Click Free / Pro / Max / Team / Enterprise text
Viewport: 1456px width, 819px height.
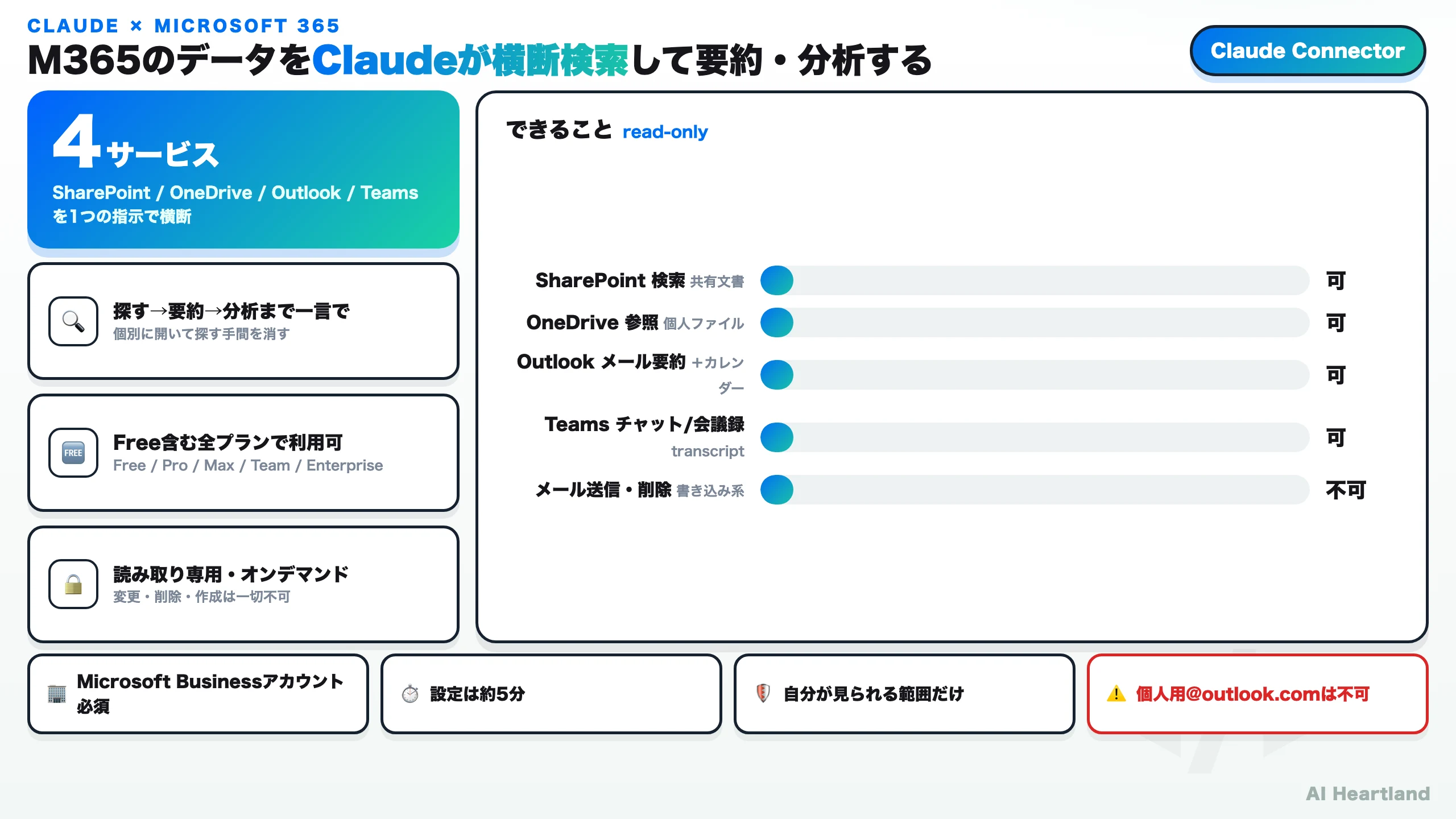click(x=248, y=465)
